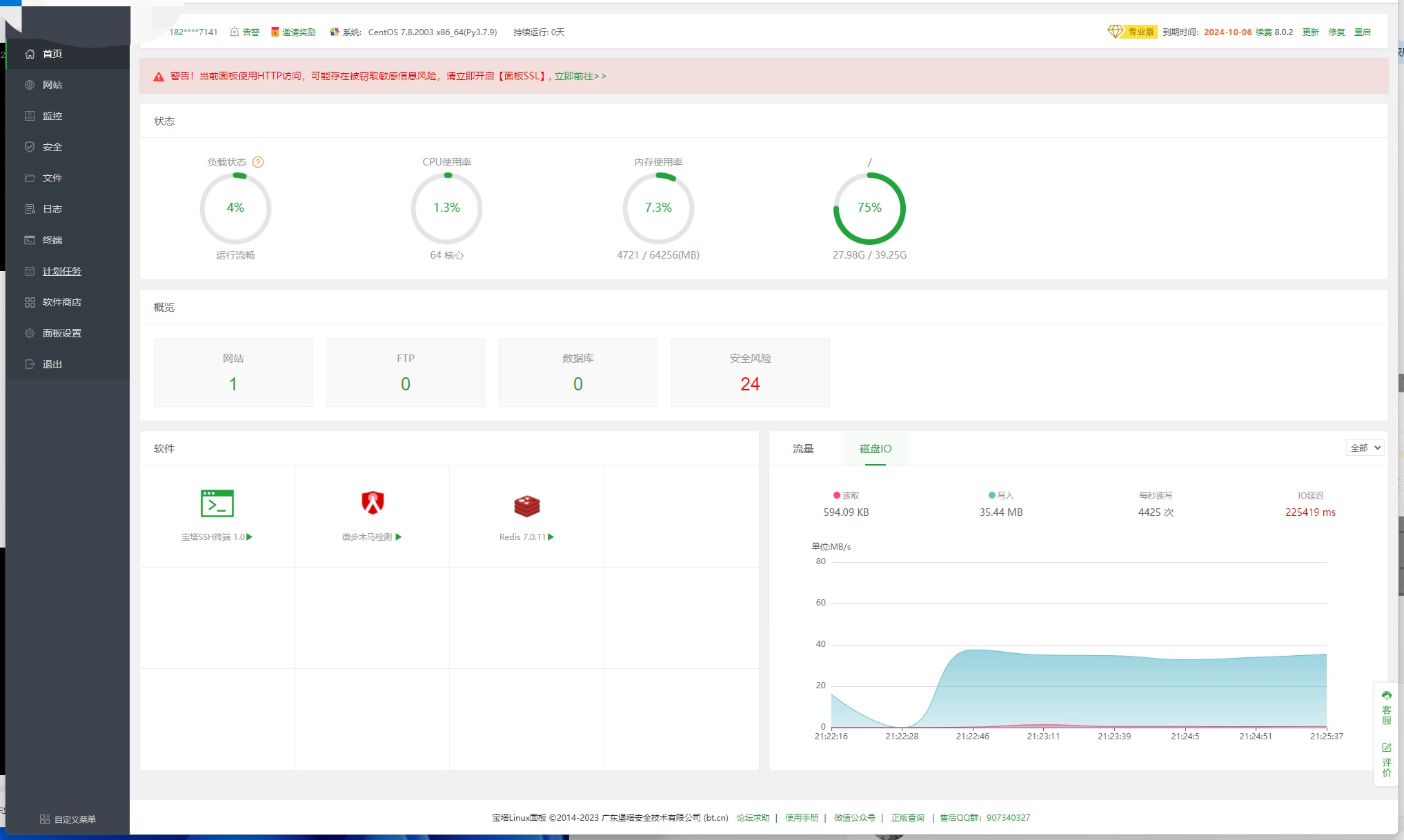Open the 首页 home sidebar item

tap(68, 54)
